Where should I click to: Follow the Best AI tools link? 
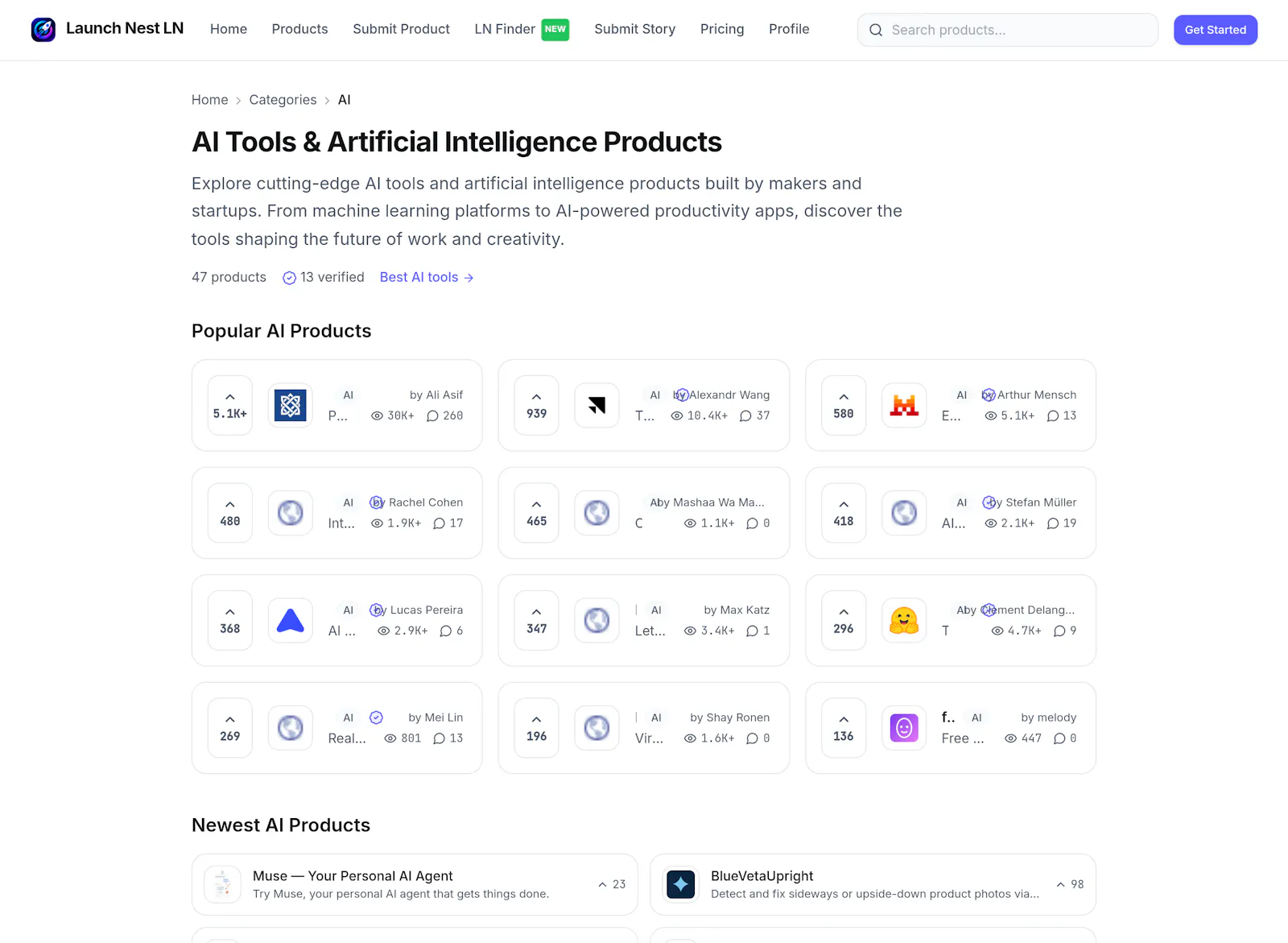click(x=427, y=277)
